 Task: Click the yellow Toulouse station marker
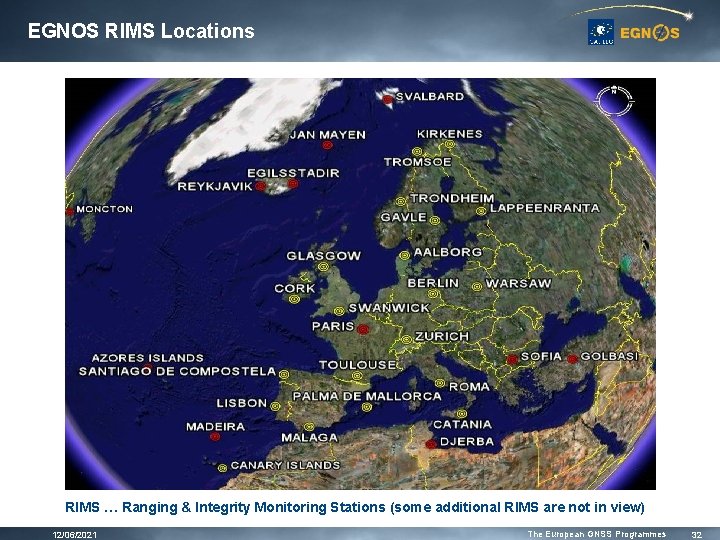click(357, 376)
